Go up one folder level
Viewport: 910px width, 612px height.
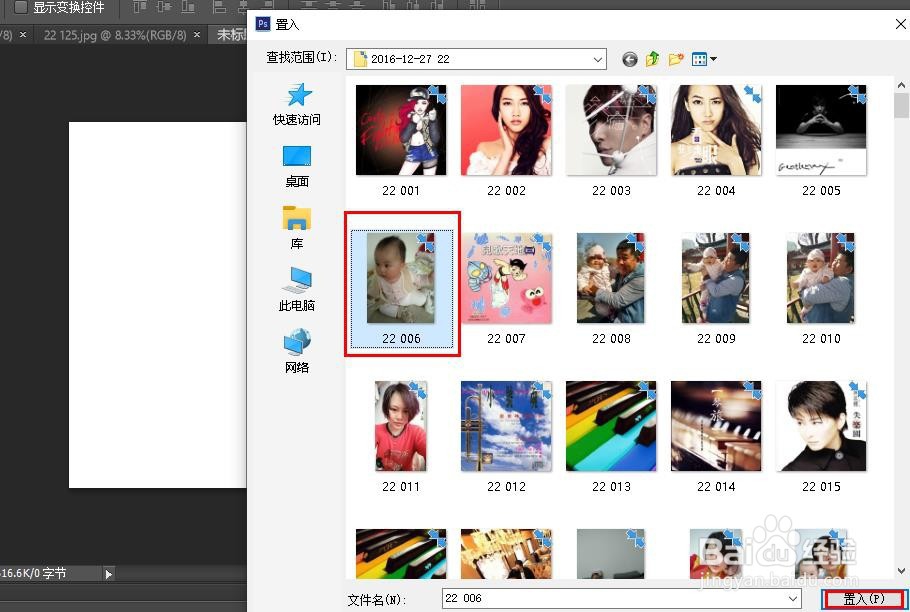point(652,59)
